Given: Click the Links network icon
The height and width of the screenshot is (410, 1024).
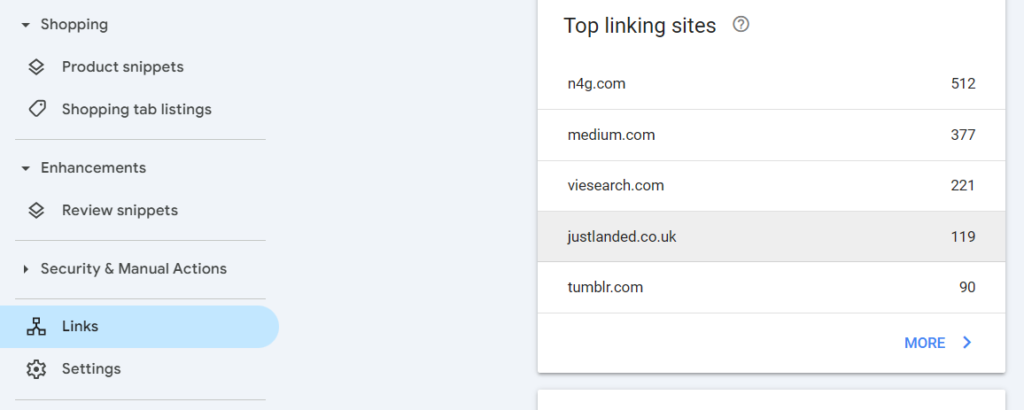Looking at the screenshot, I should point(36,326).
